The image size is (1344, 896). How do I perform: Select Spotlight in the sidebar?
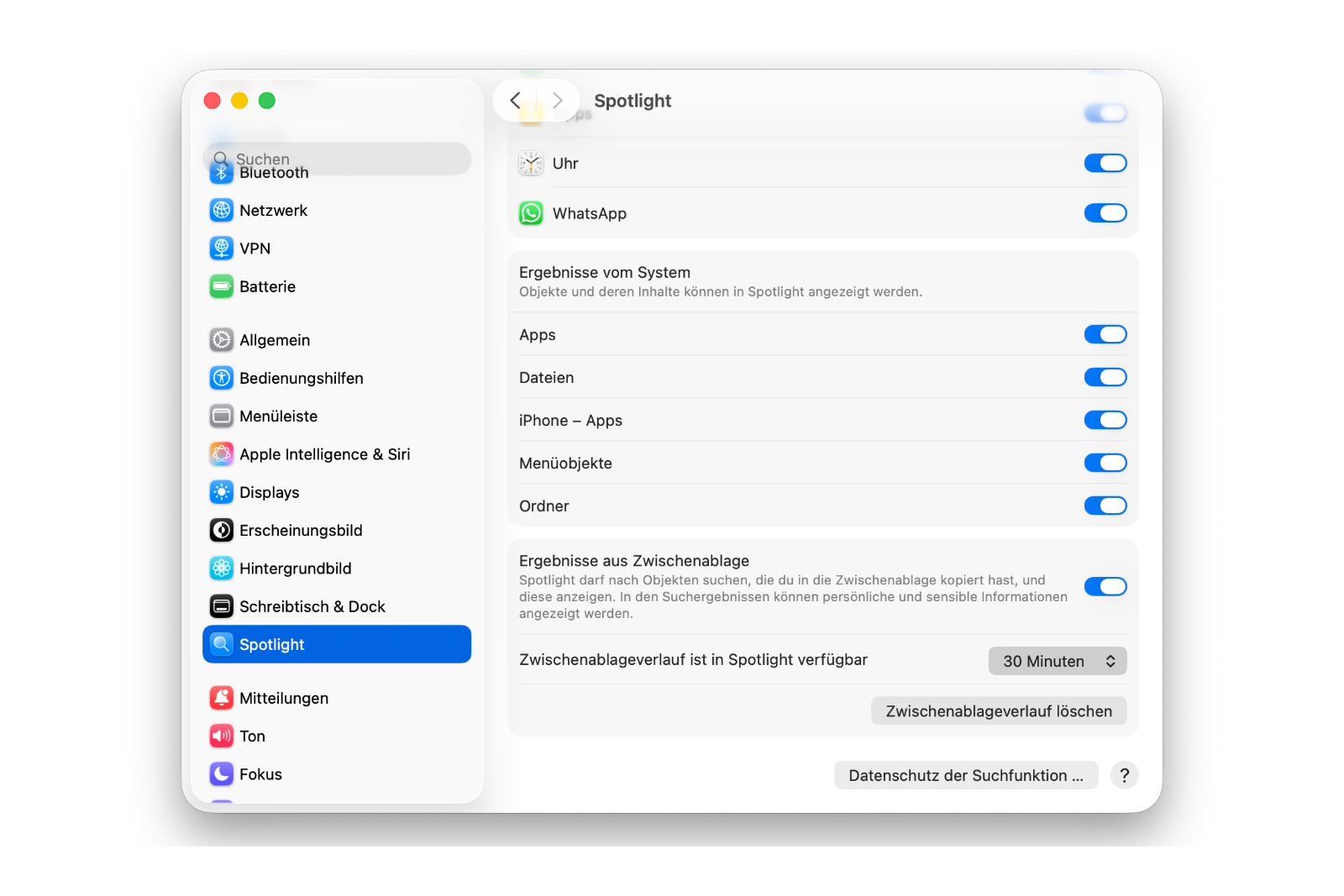[x=272, y=644]
